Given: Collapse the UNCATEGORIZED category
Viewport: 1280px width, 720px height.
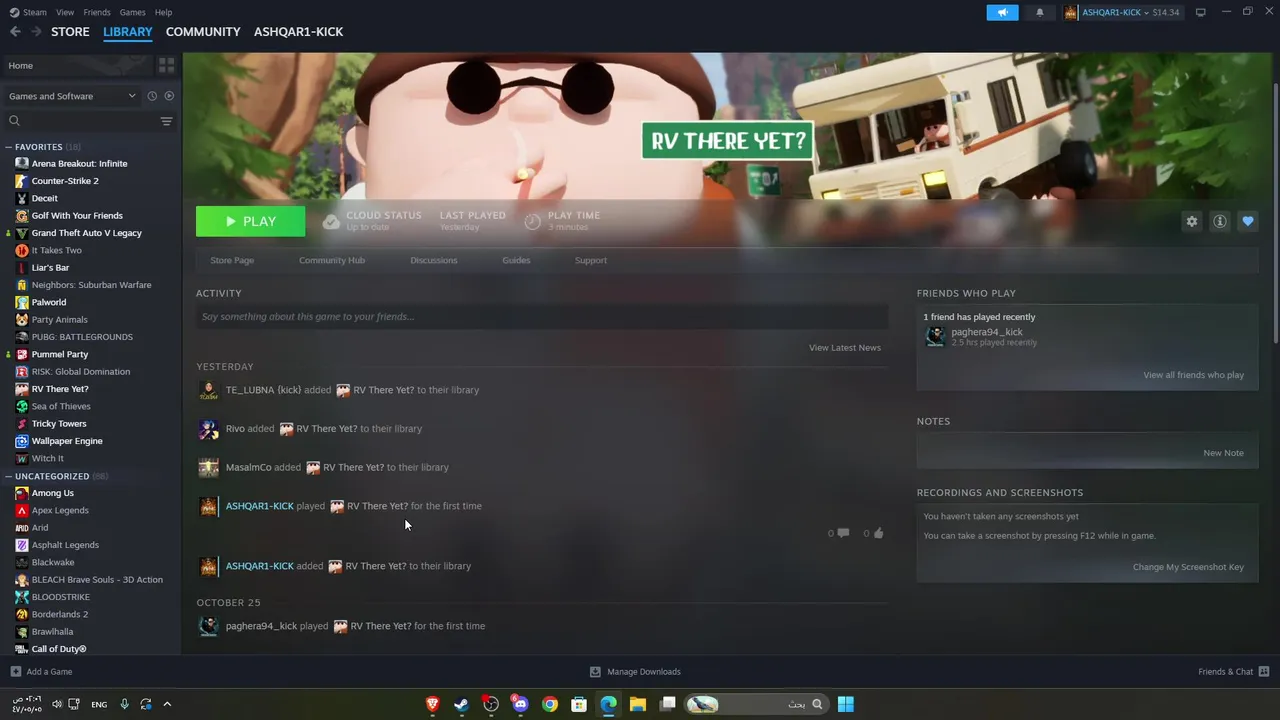Looking at the screenshot, I should (x=8, y=476).
